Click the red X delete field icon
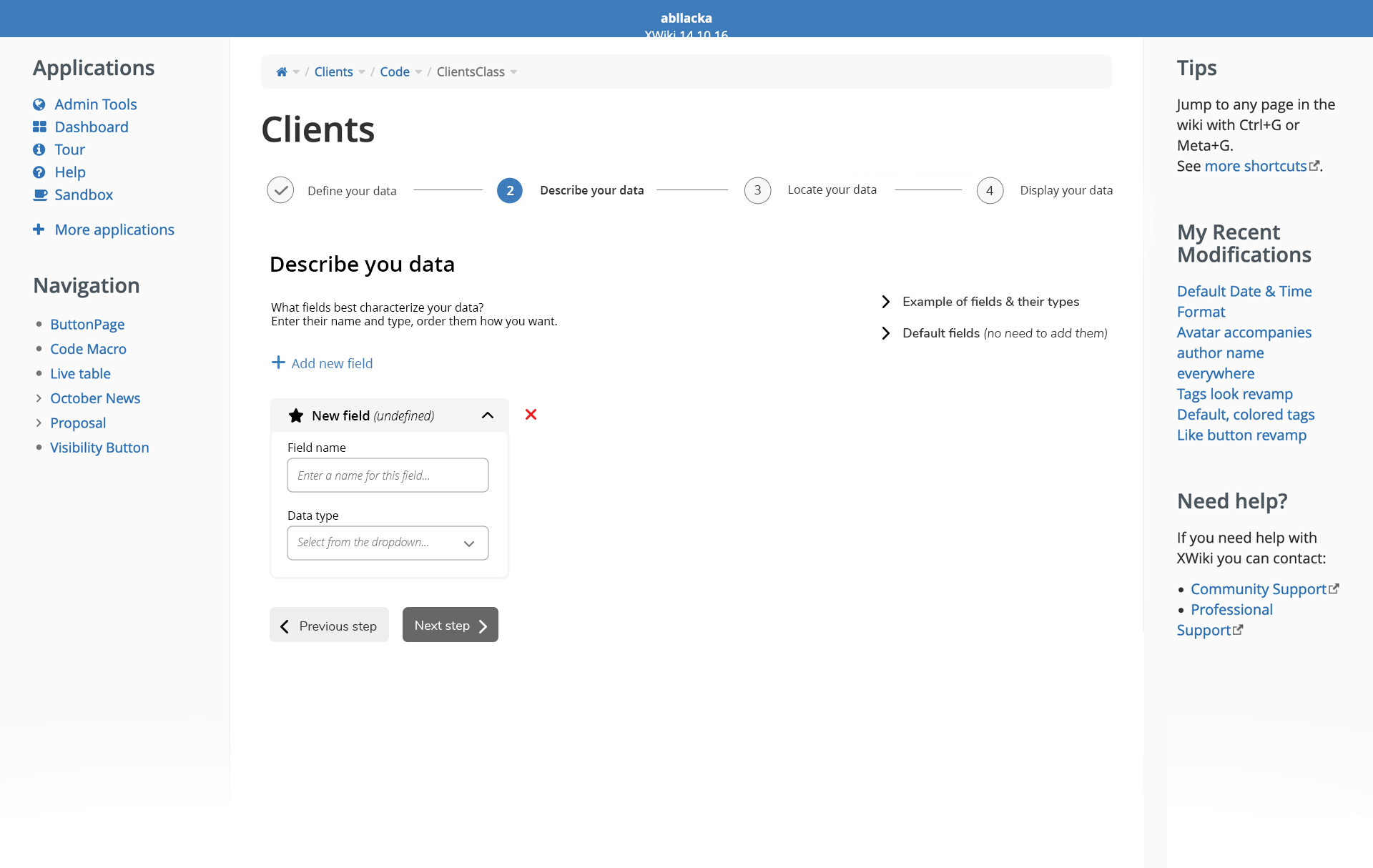 point(531,415)
